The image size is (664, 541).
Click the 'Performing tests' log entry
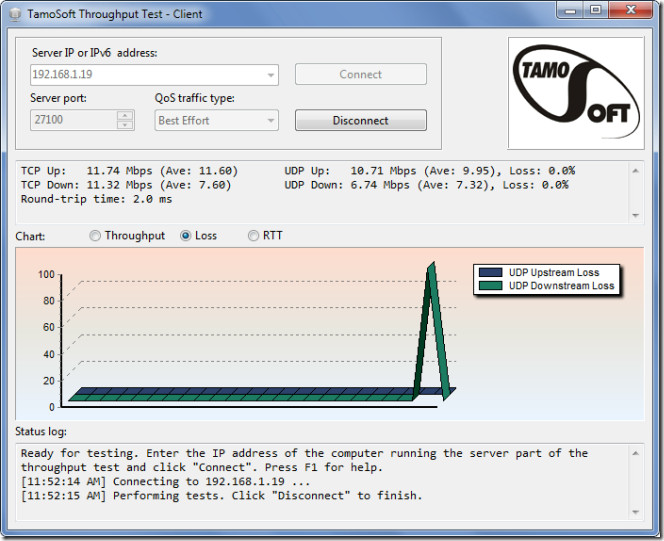(221, 496)
